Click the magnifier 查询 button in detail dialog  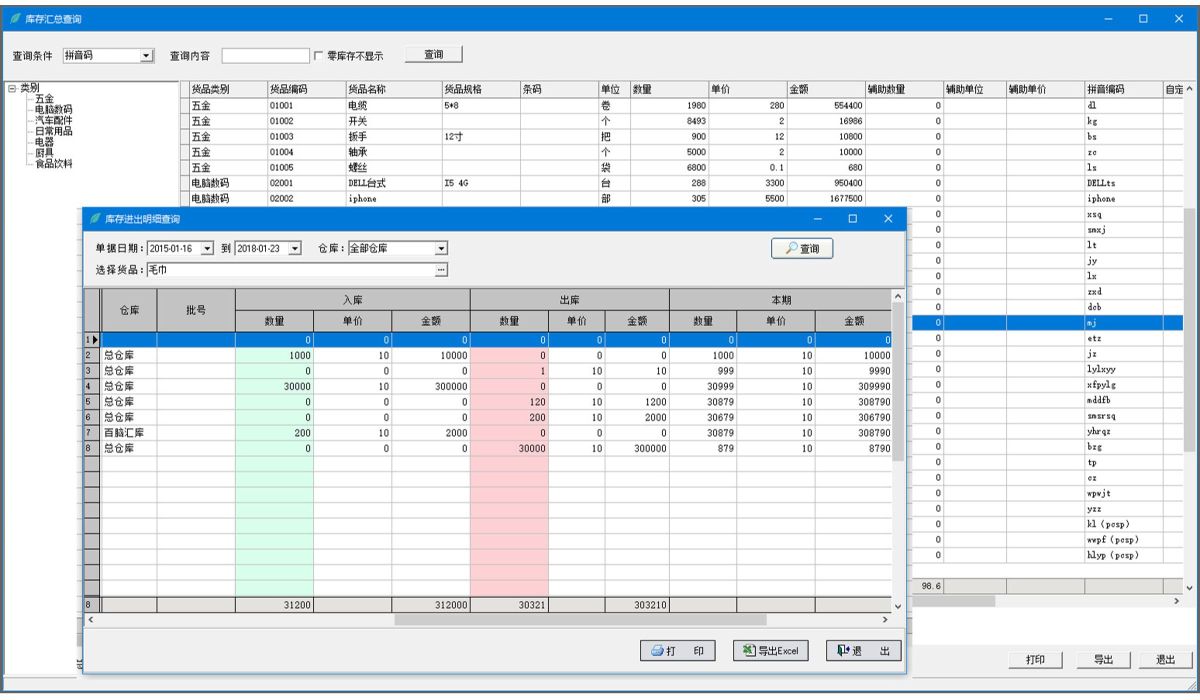(802, 249)
